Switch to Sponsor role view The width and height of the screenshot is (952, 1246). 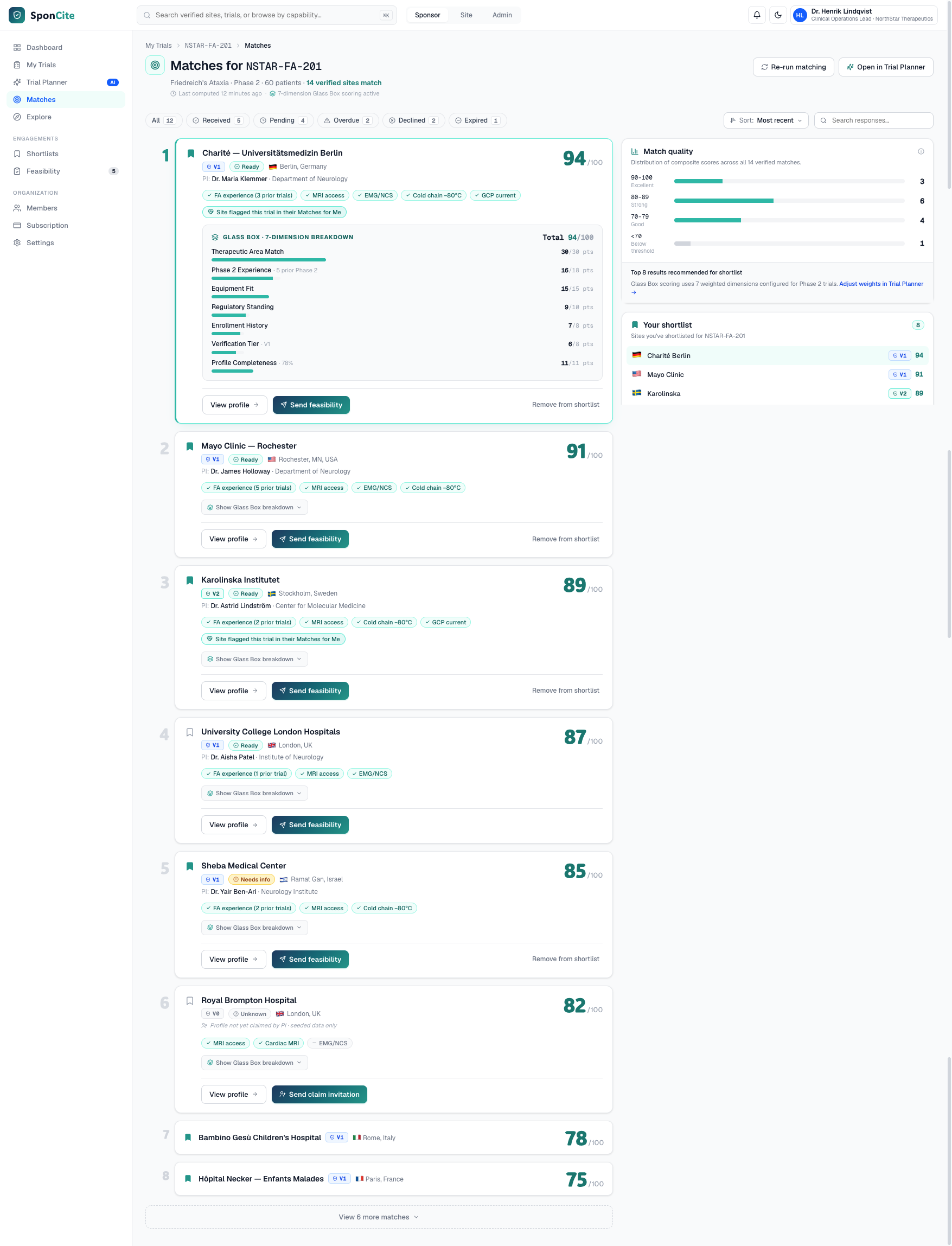click(x=427, y=15)
